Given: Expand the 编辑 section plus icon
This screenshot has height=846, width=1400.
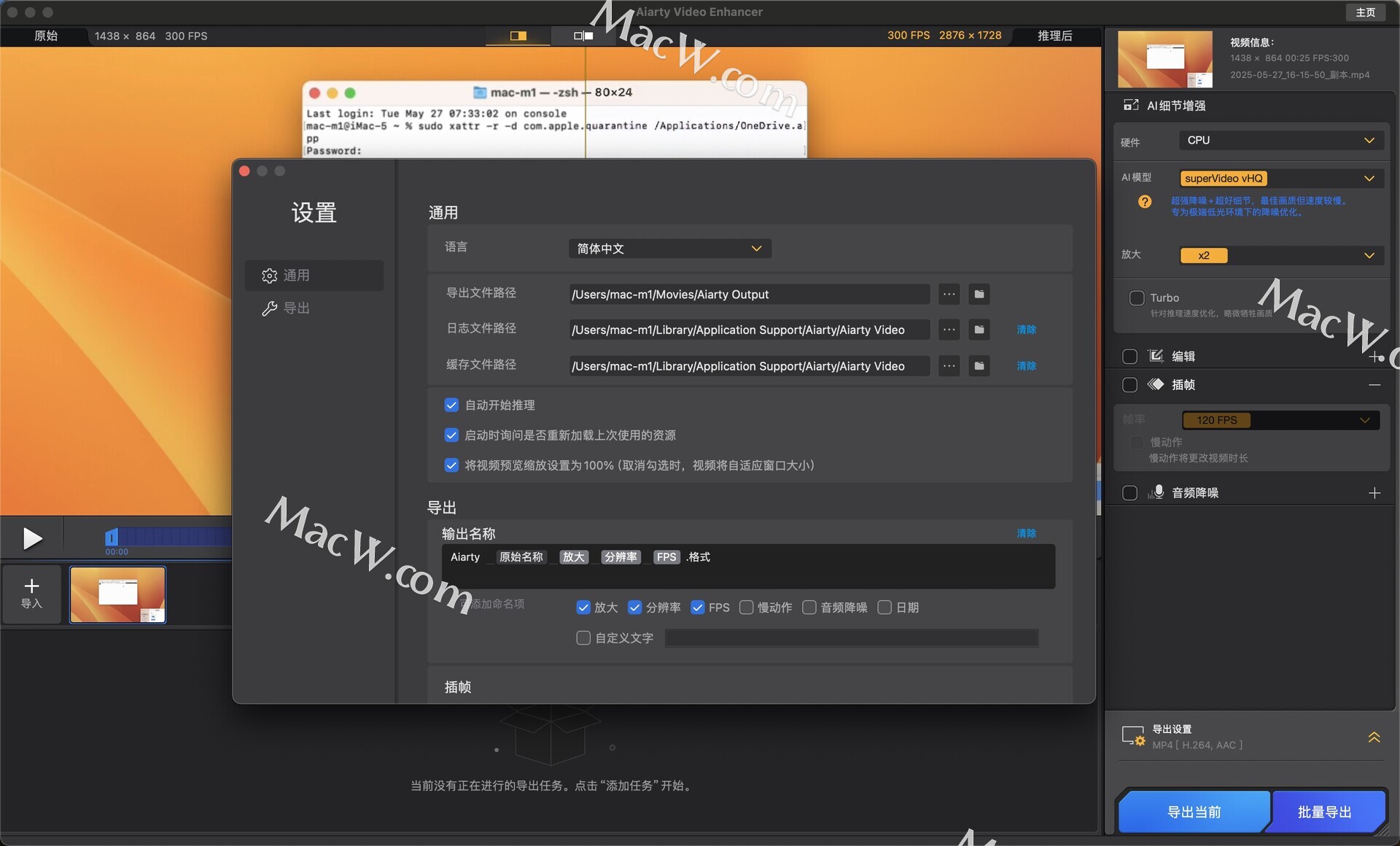Looking at the screenshot, I should (x=1374, y=357).
